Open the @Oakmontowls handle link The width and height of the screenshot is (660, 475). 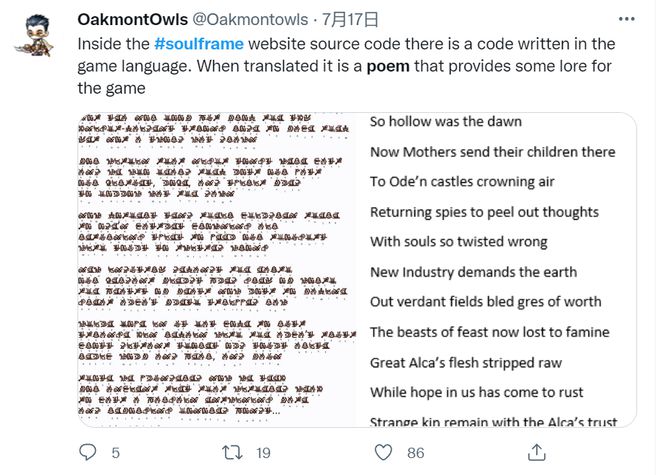pos(250,19)
